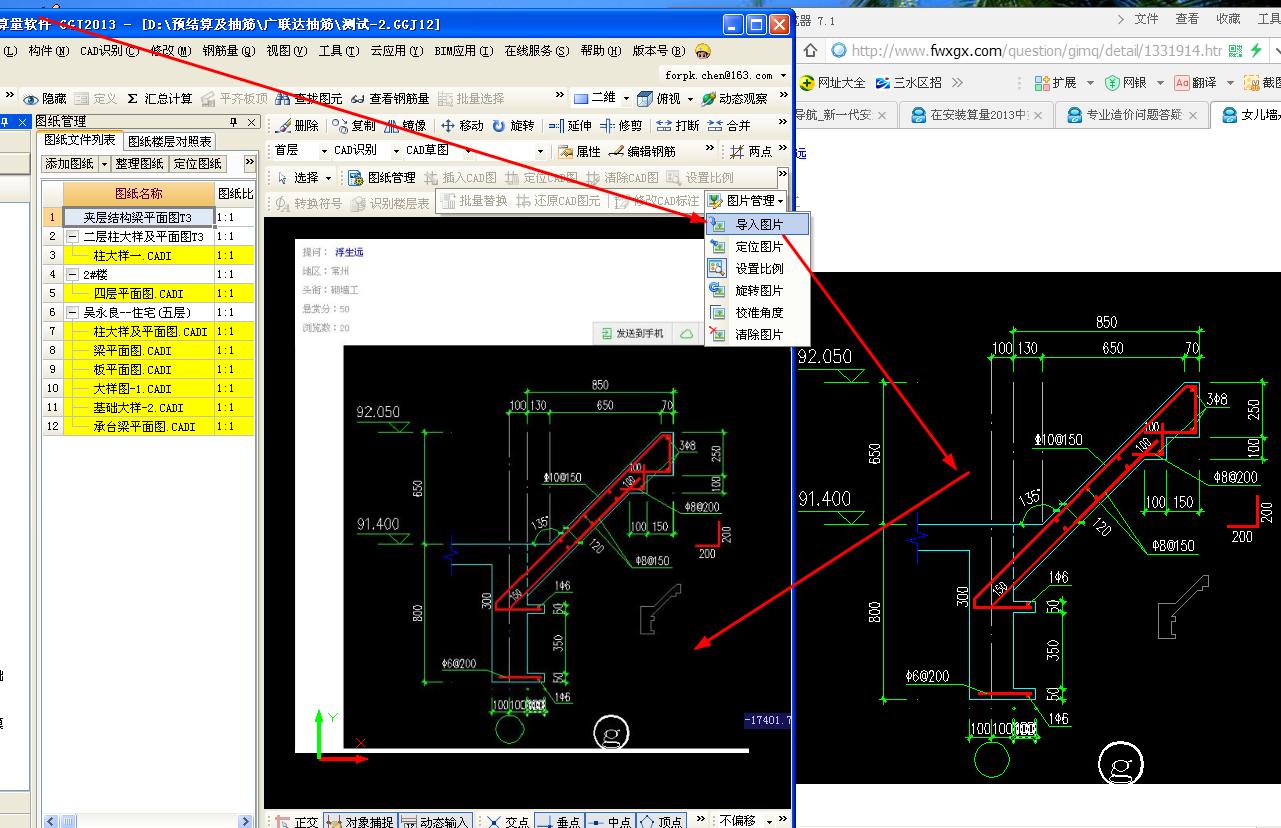Open the 属性 properties panel
Viewport: 1281px width, 828px height.
click(580, 151)
